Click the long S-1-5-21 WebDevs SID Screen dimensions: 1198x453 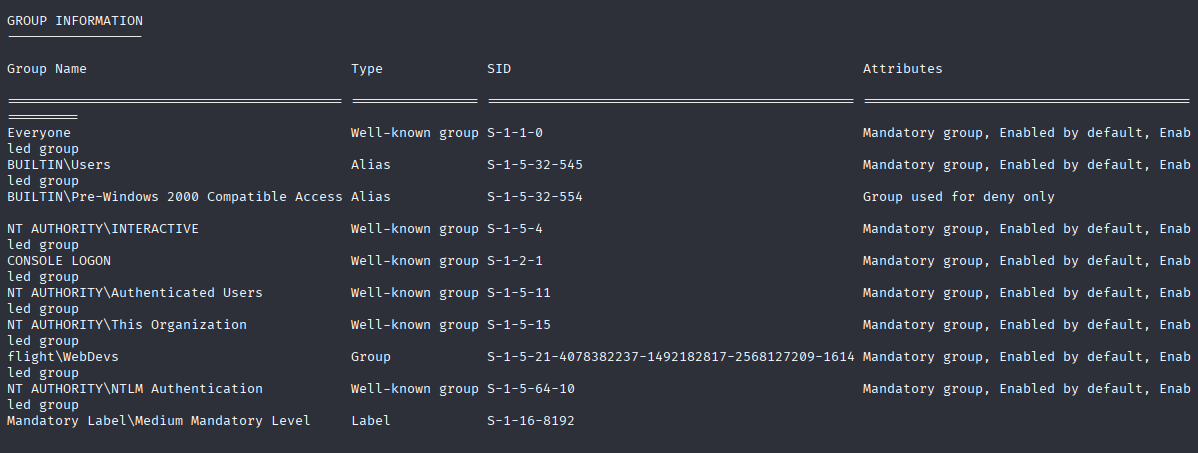(671, 358)
